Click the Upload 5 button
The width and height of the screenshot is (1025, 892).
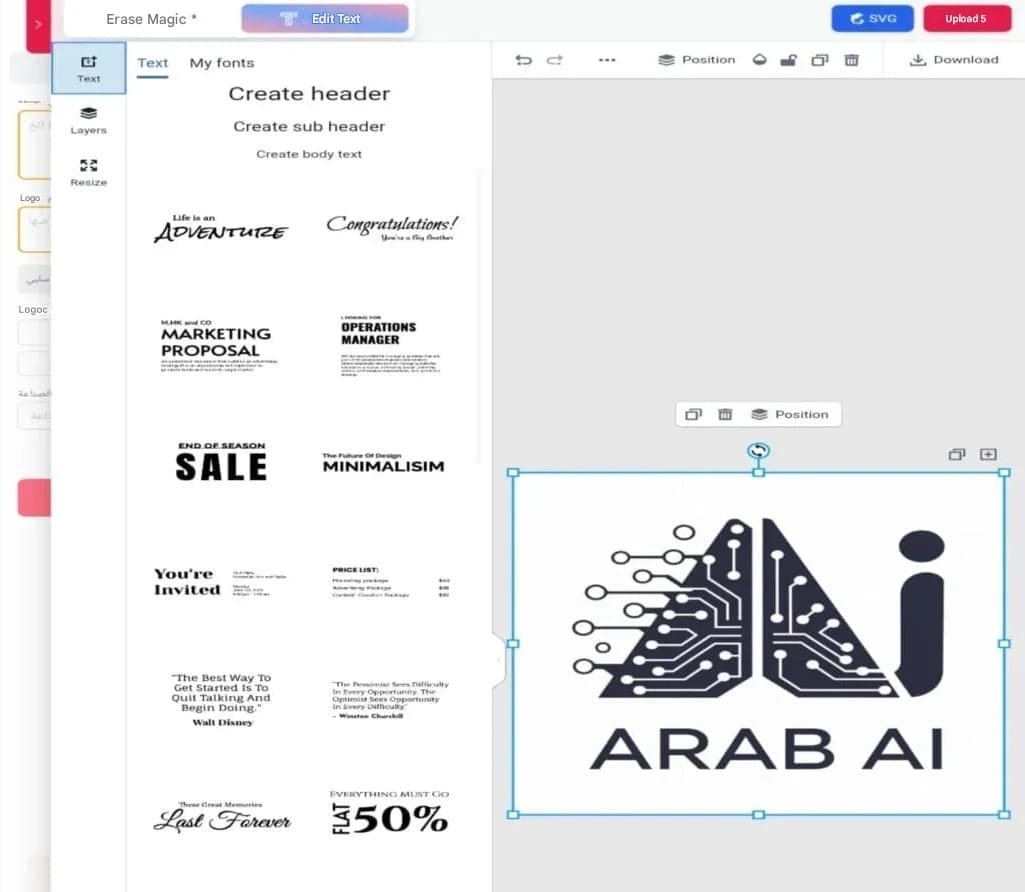[x=966, y=18]
